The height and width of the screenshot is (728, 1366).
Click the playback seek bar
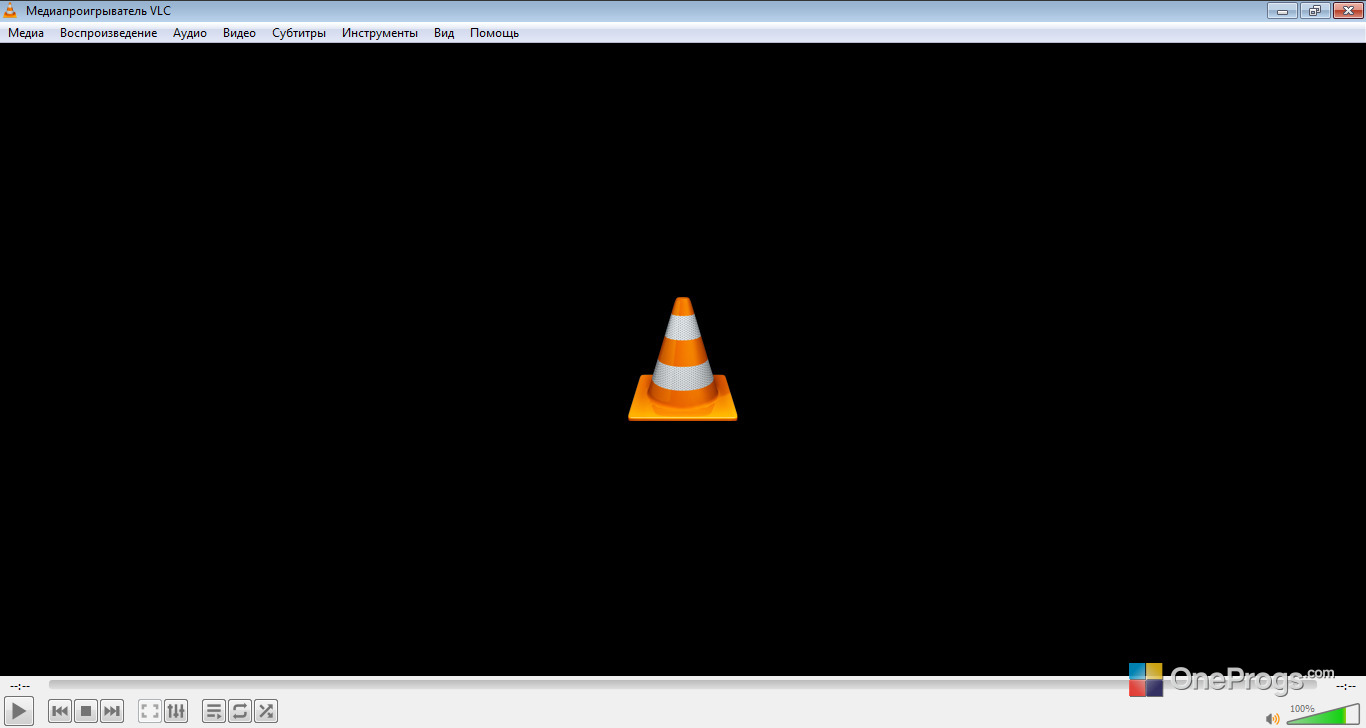[682, 685]
